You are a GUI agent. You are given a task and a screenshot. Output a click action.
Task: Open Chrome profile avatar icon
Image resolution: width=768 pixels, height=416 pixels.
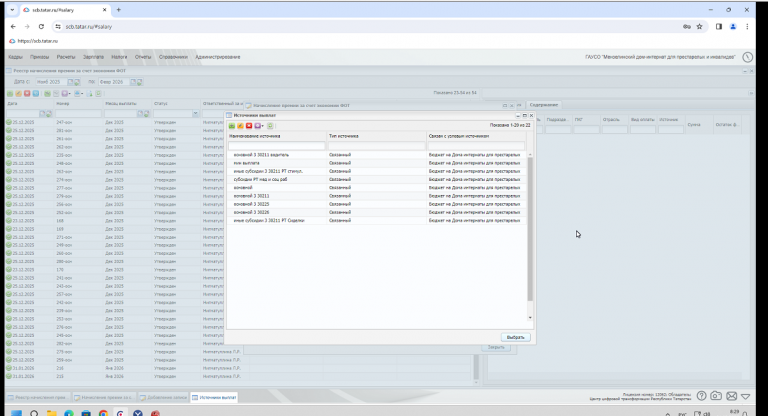click(x=733, y=26)
